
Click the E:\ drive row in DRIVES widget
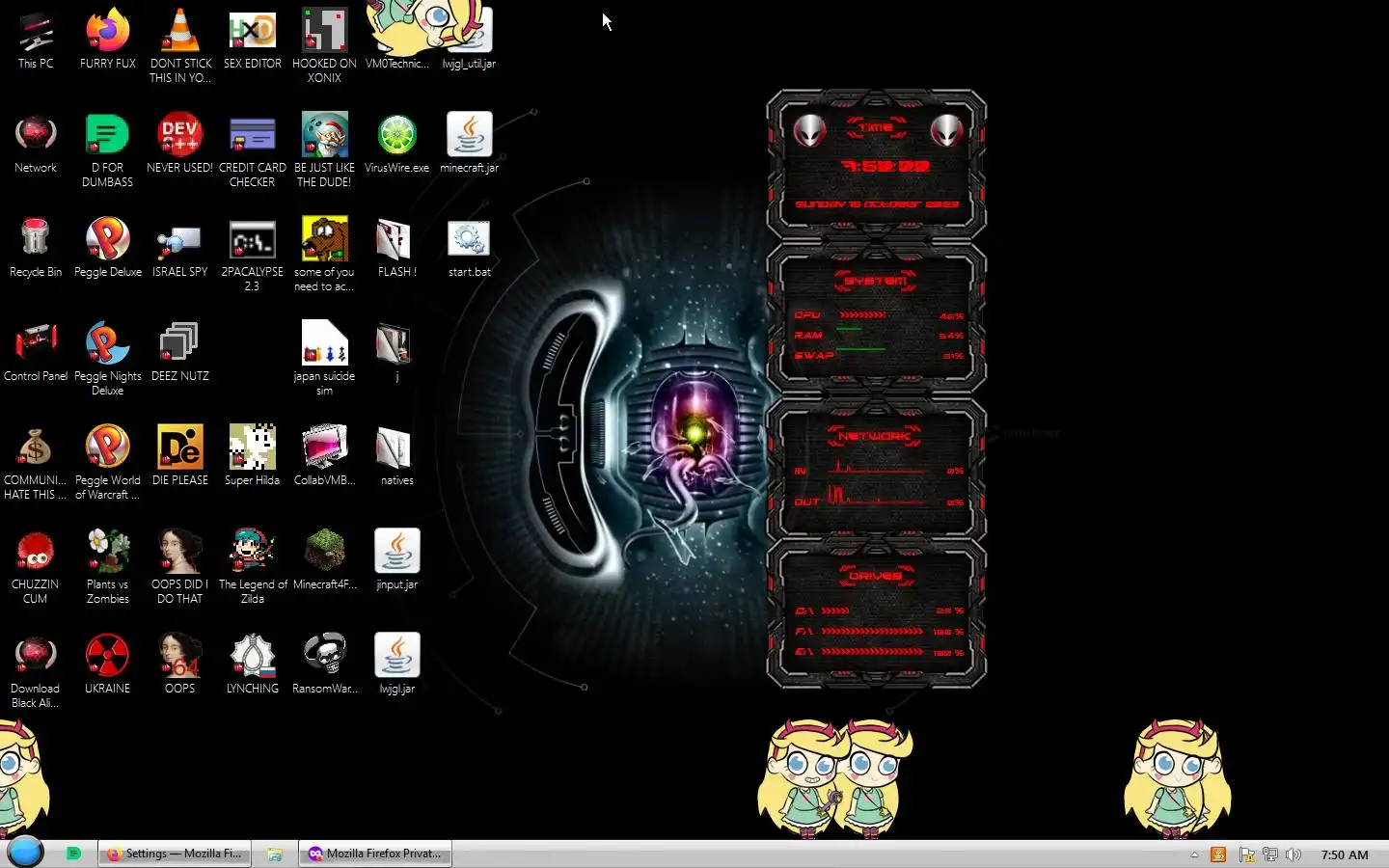pyautogui.click(x=879, y=652)
